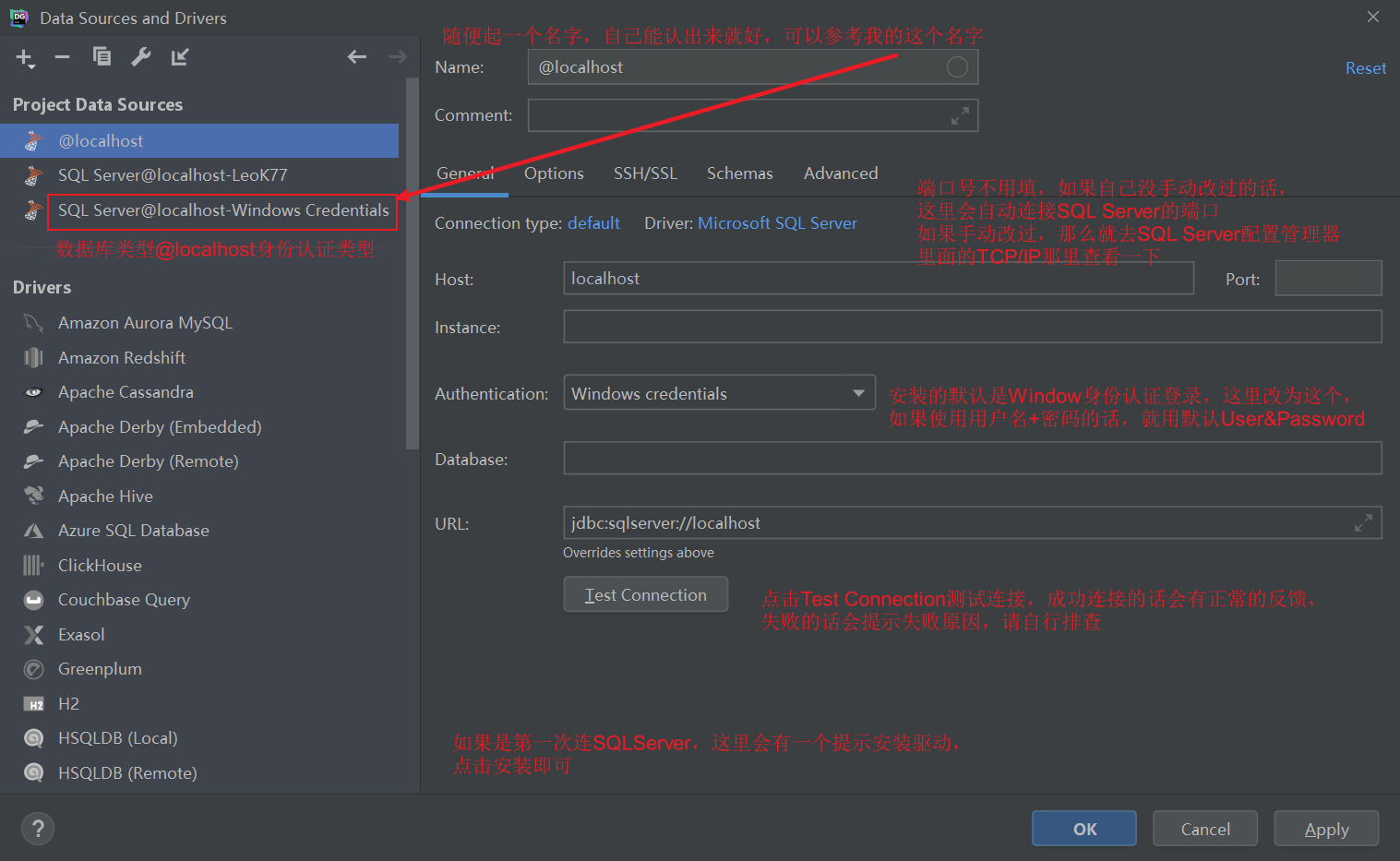Click the Couchbase Query driver icon
1400x861 pixels.
click(34, 600)
